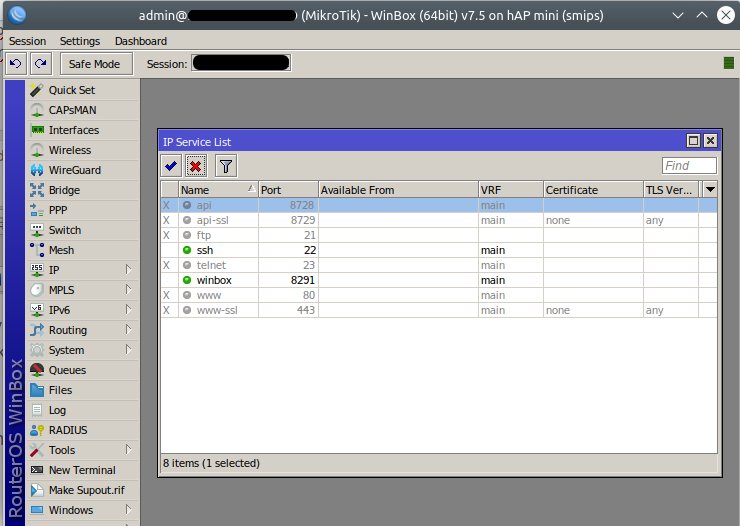Click the telnet row's X disabled flag
740x526 pixels.
click(166, 265)
